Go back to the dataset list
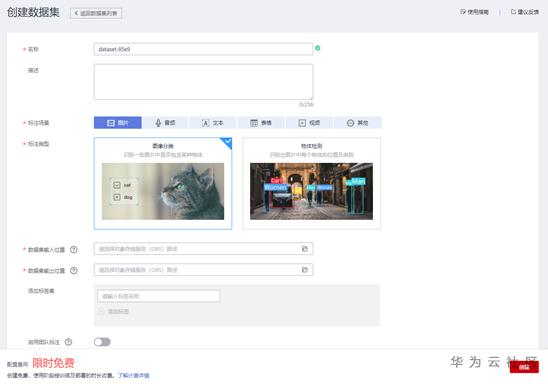Image resolution: width=548 pixels, height=384 pixels. tap(96, 13)
